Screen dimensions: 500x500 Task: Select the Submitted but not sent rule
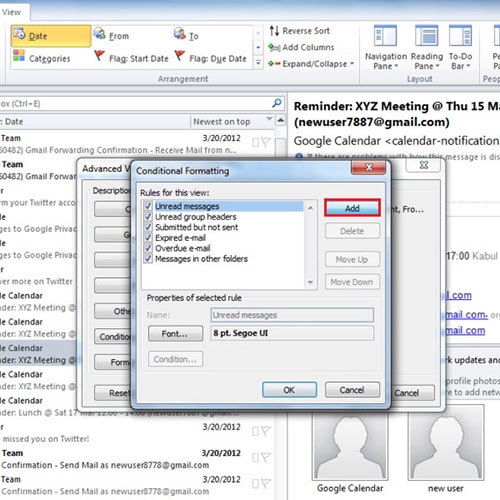197,227
